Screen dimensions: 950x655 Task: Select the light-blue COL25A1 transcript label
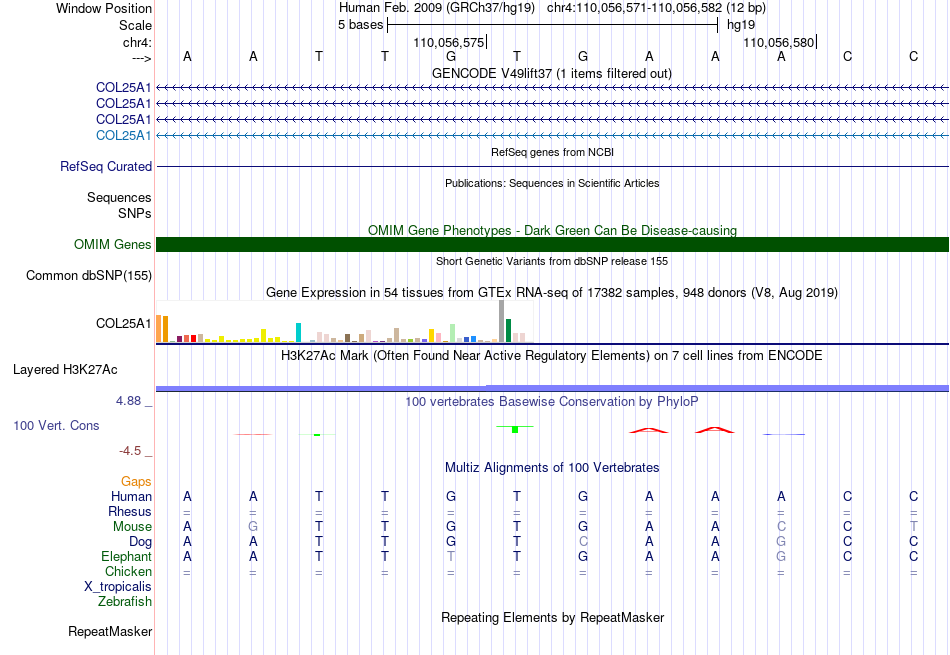(x=124, y=135)
